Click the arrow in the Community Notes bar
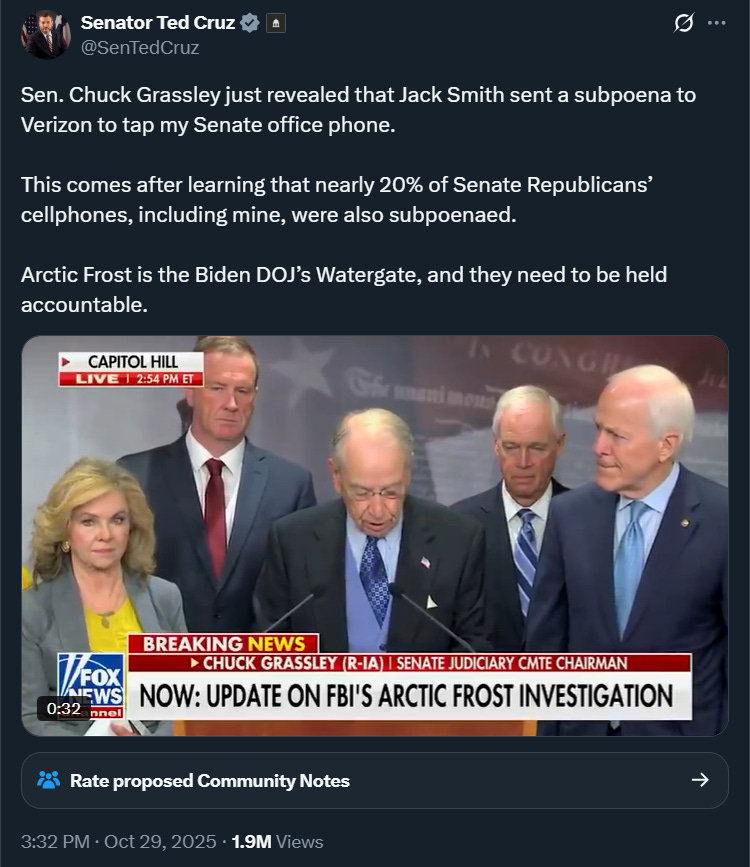 click(x=700, y=780)
